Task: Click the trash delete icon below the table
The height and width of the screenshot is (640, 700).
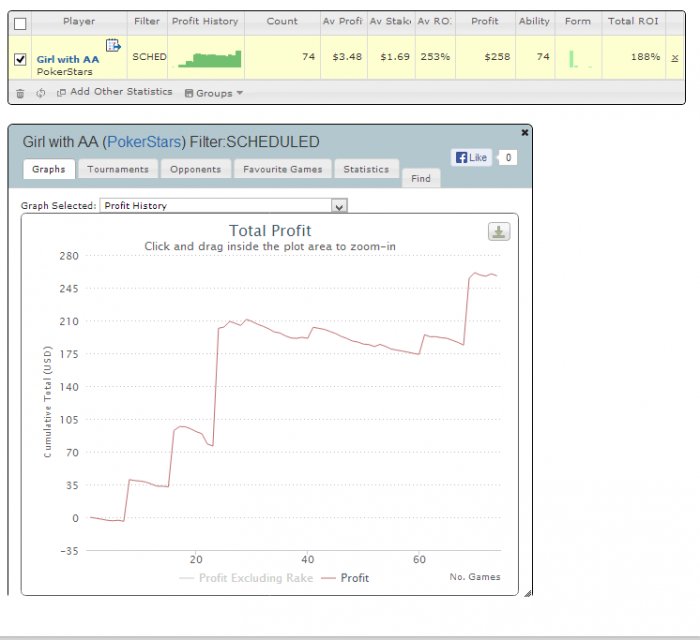Action: [20, 93]
